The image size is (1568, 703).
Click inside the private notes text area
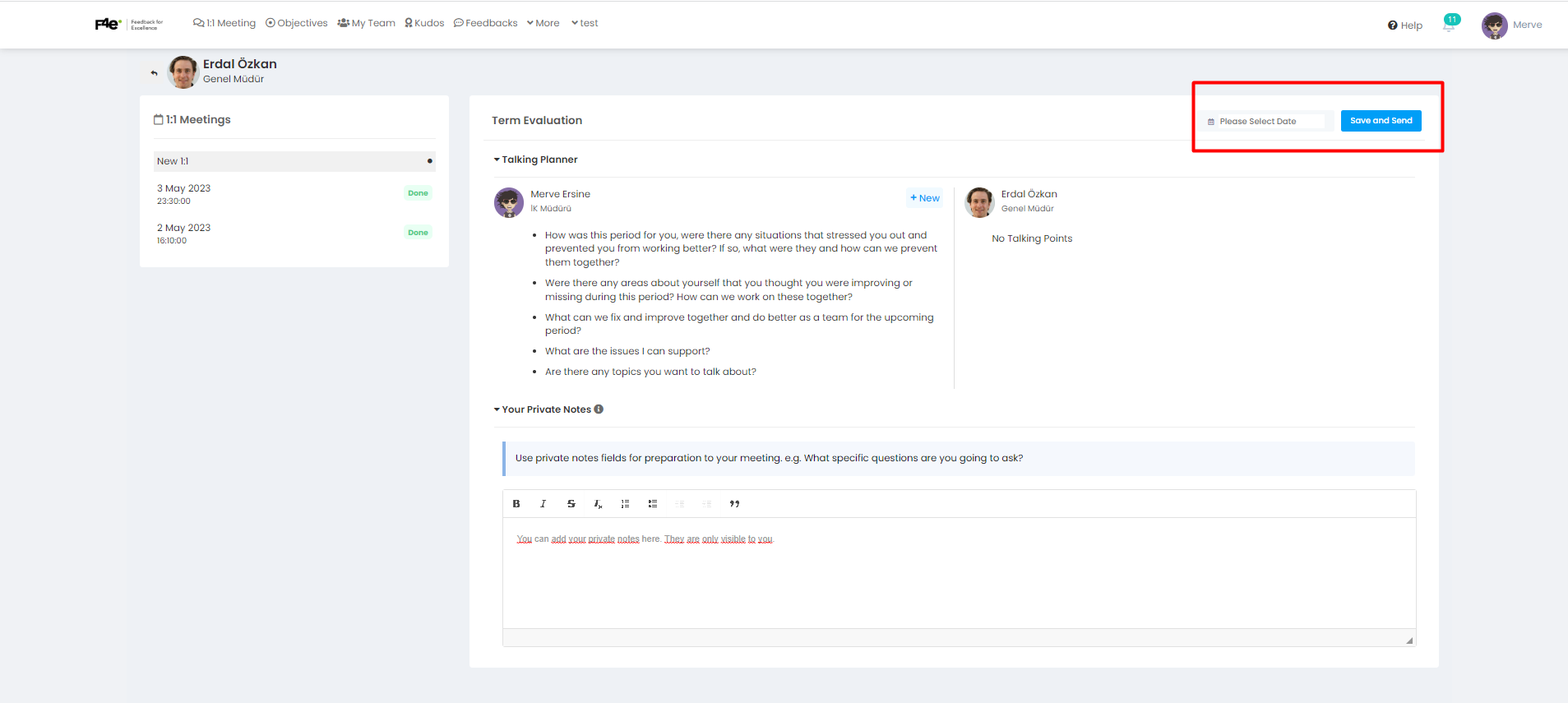[x=959, y=573]
